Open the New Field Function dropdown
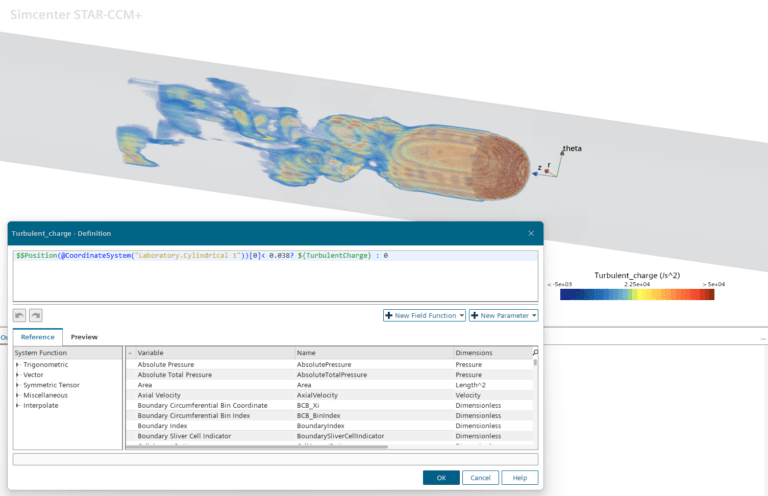This screenshot has height=496, width=768. pyautogui.click(x=424, y=315)
